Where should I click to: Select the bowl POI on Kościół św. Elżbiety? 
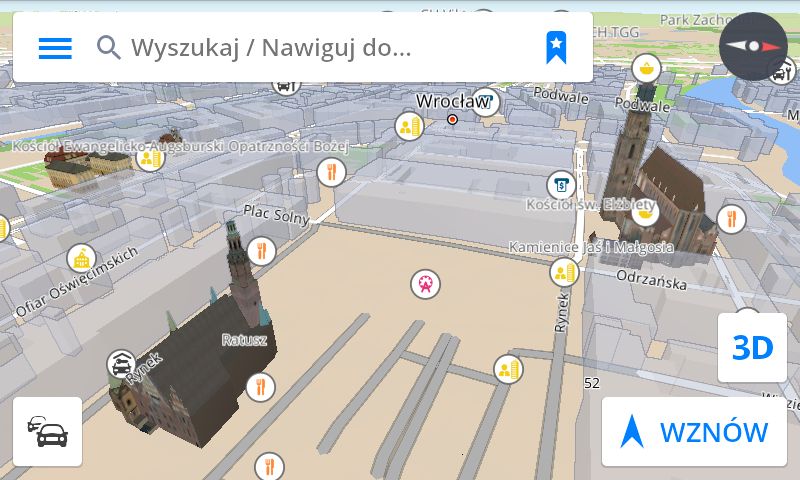(645, 214)
